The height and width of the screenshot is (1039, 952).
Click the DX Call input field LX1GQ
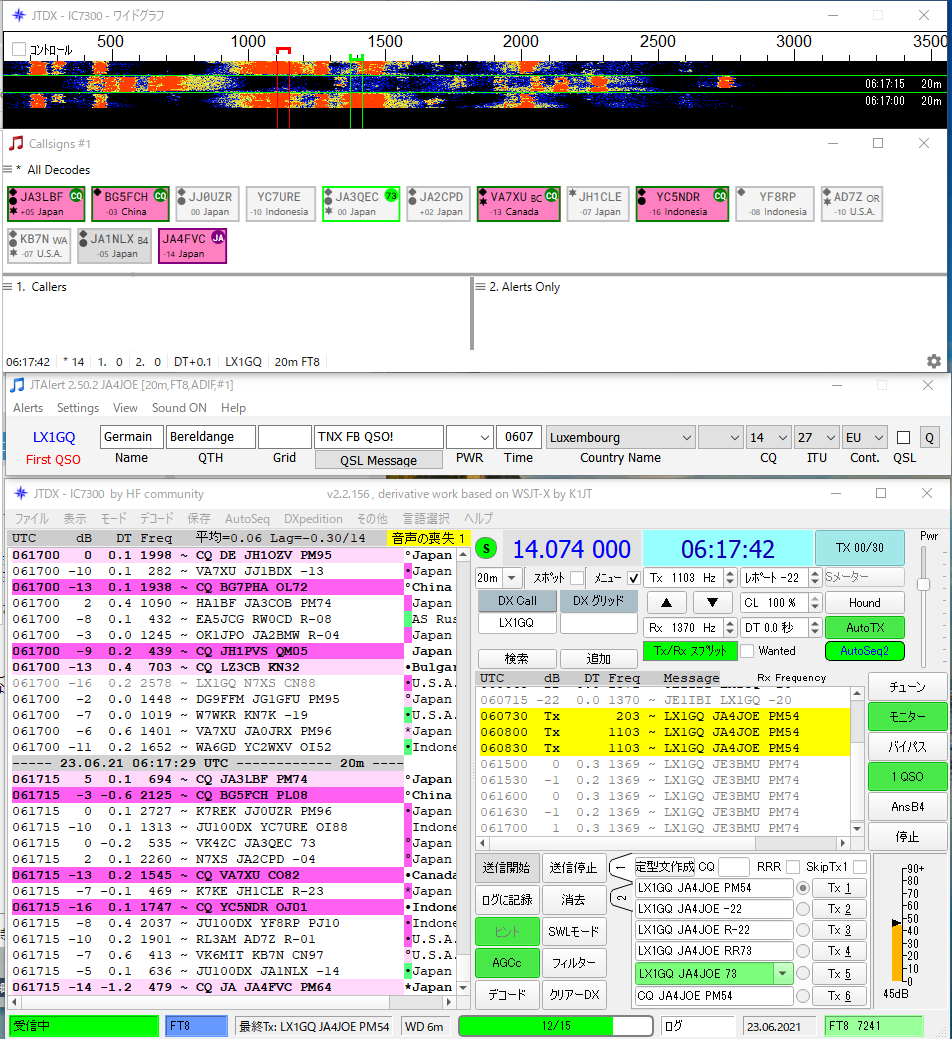(517, 623)
